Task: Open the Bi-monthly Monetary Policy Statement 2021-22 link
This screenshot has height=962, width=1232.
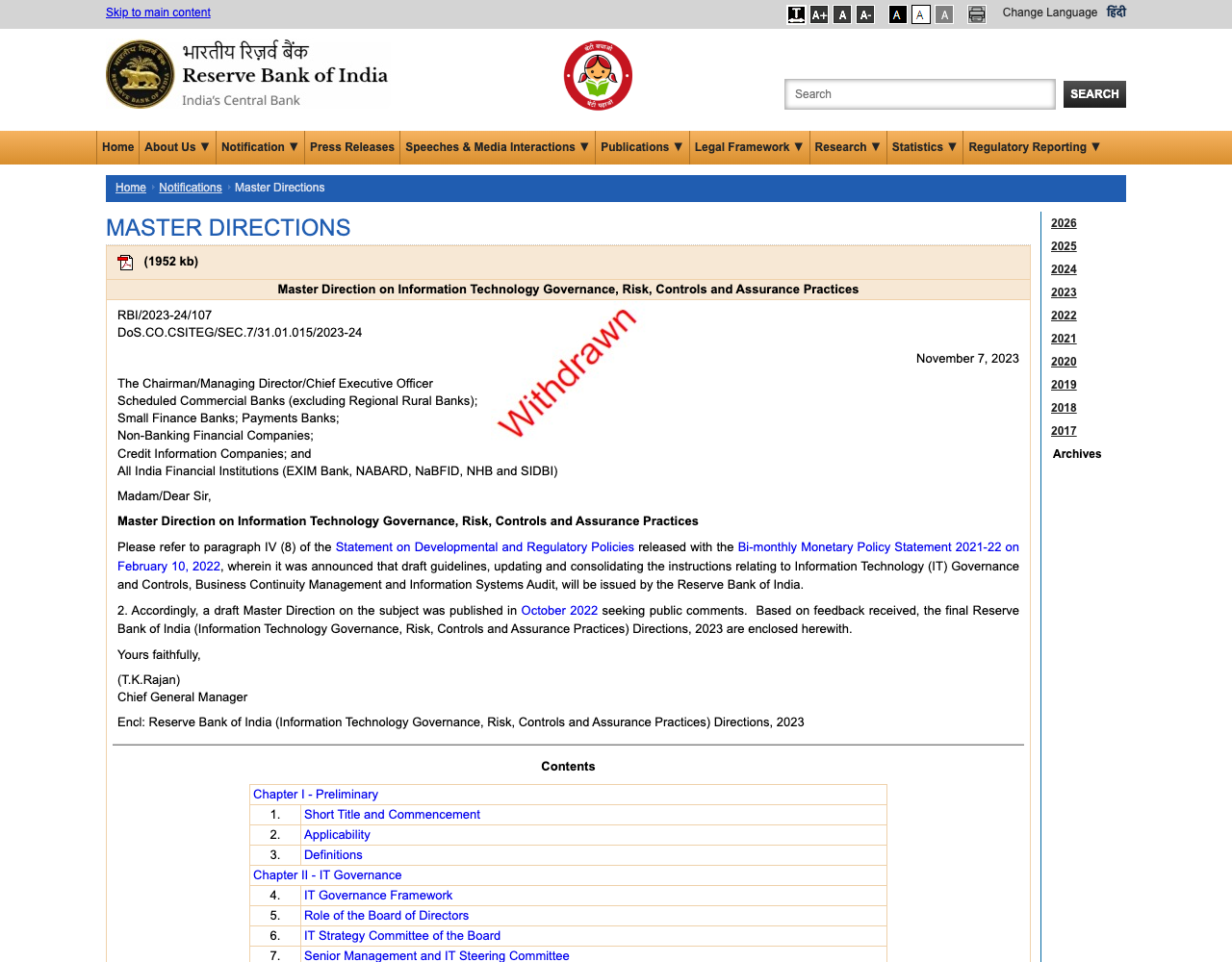Action: 878,547
